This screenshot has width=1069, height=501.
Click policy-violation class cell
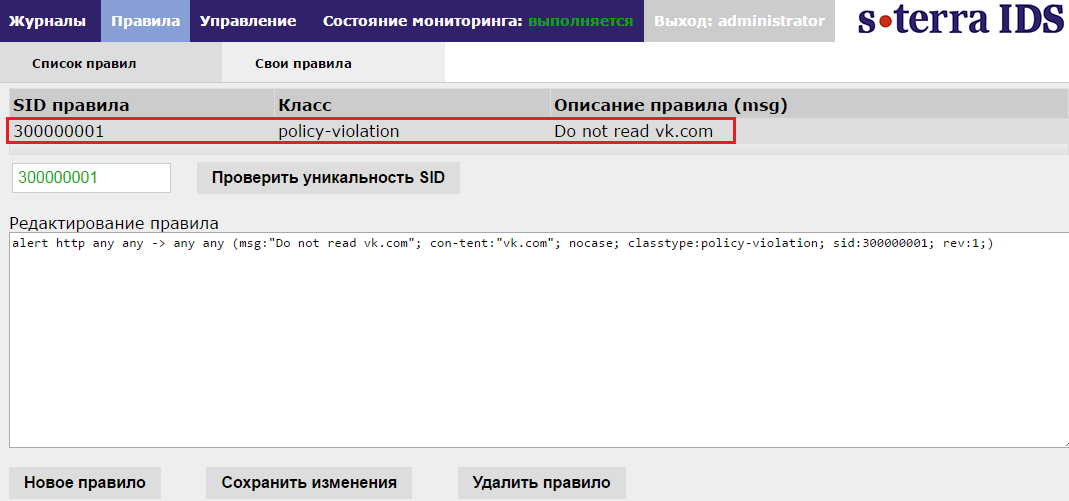coord(412,131)
